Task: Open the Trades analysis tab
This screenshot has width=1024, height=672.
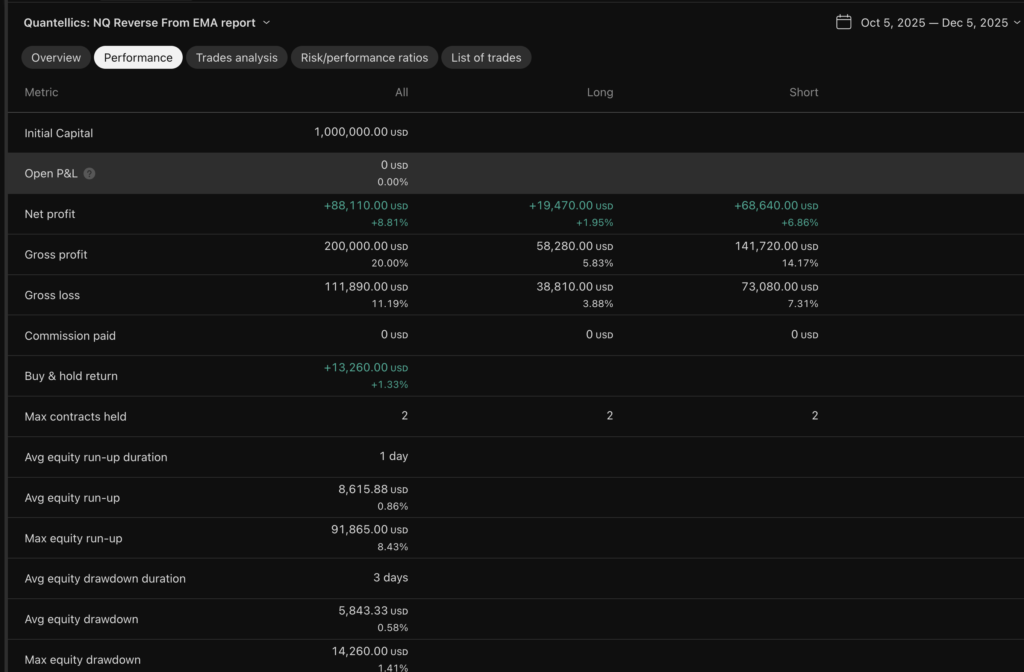Action: coord(236,58)
